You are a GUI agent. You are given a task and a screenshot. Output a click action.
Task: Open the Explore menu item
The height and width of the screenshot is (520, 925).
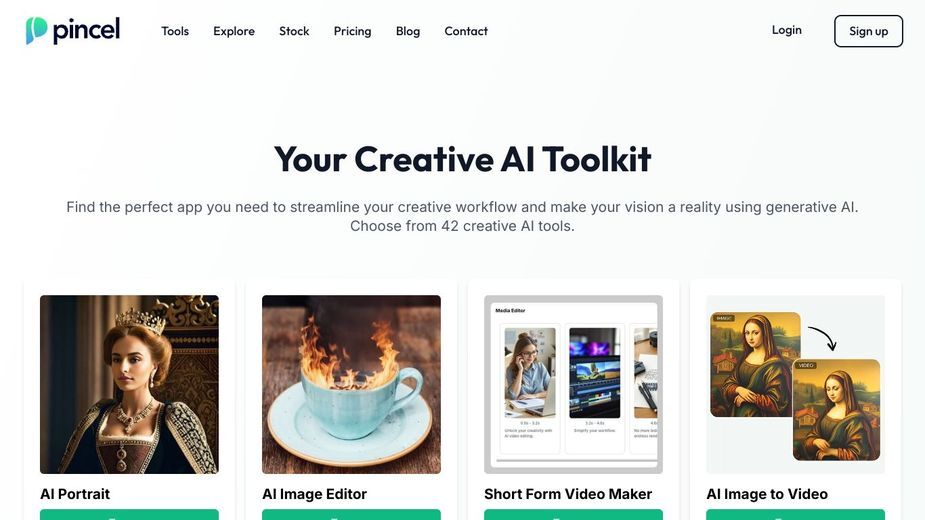click(x=234, y=31)
